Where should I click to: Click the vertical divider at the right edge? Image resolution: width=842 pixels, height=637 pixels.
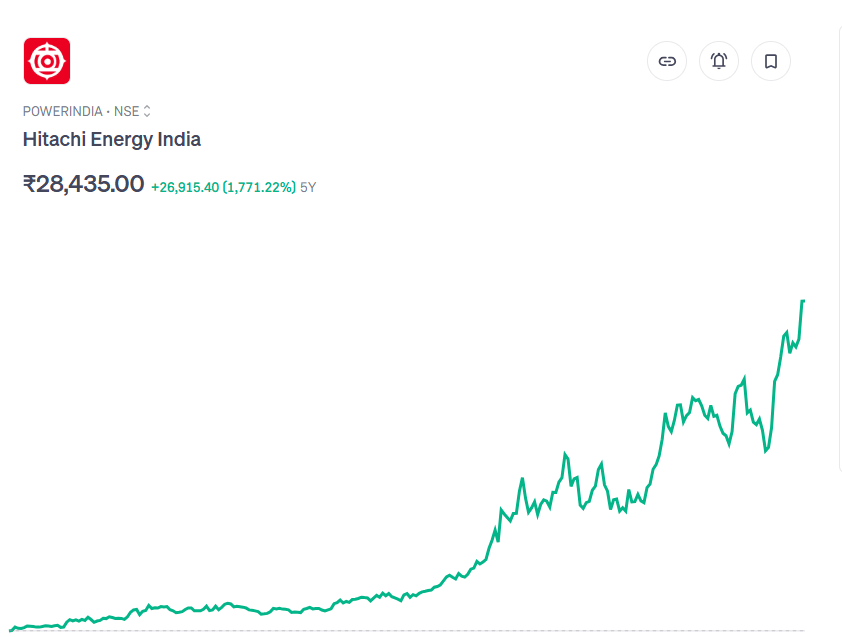[839, 250]
